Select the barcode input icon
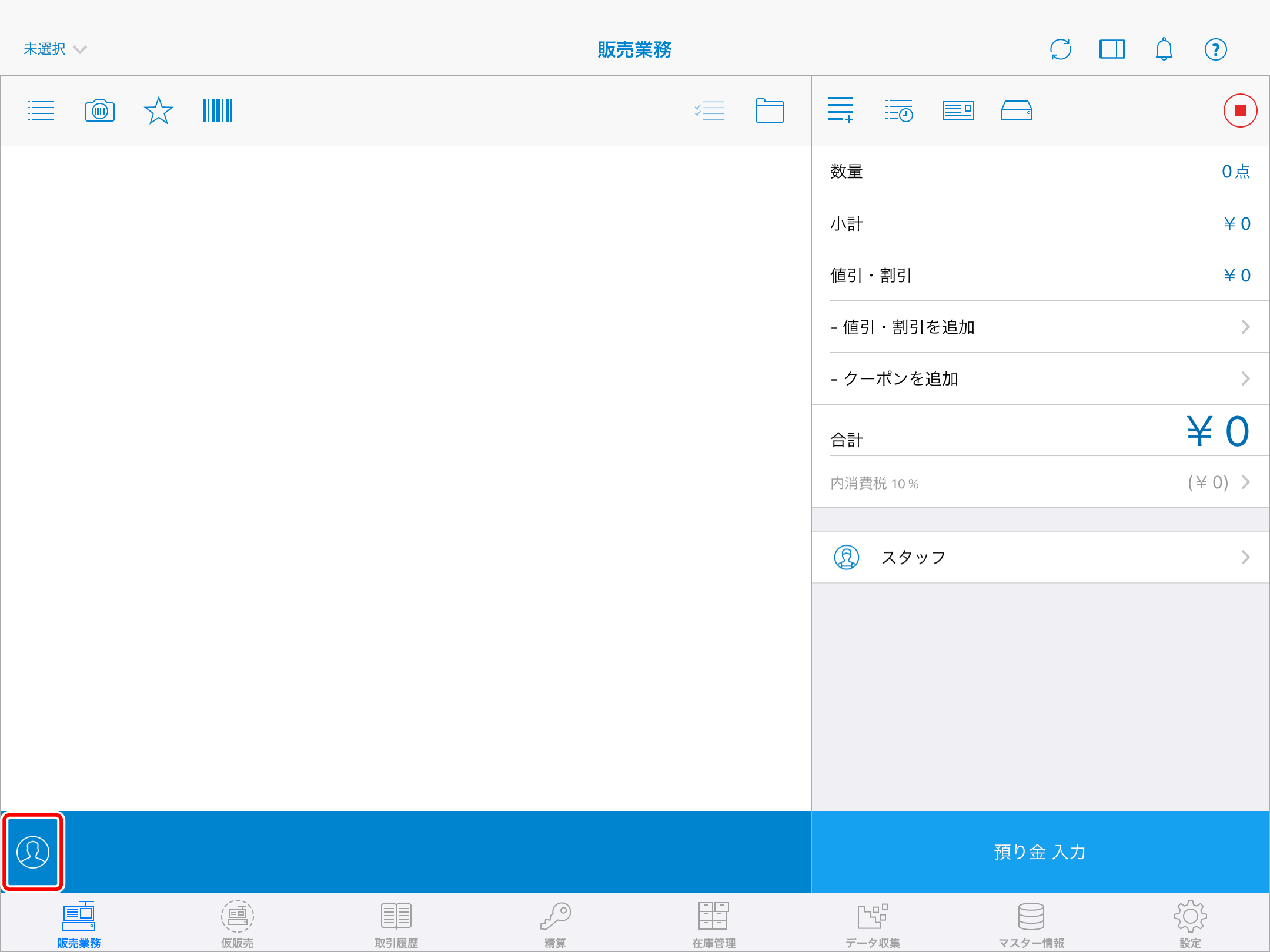 click(218, 110)
